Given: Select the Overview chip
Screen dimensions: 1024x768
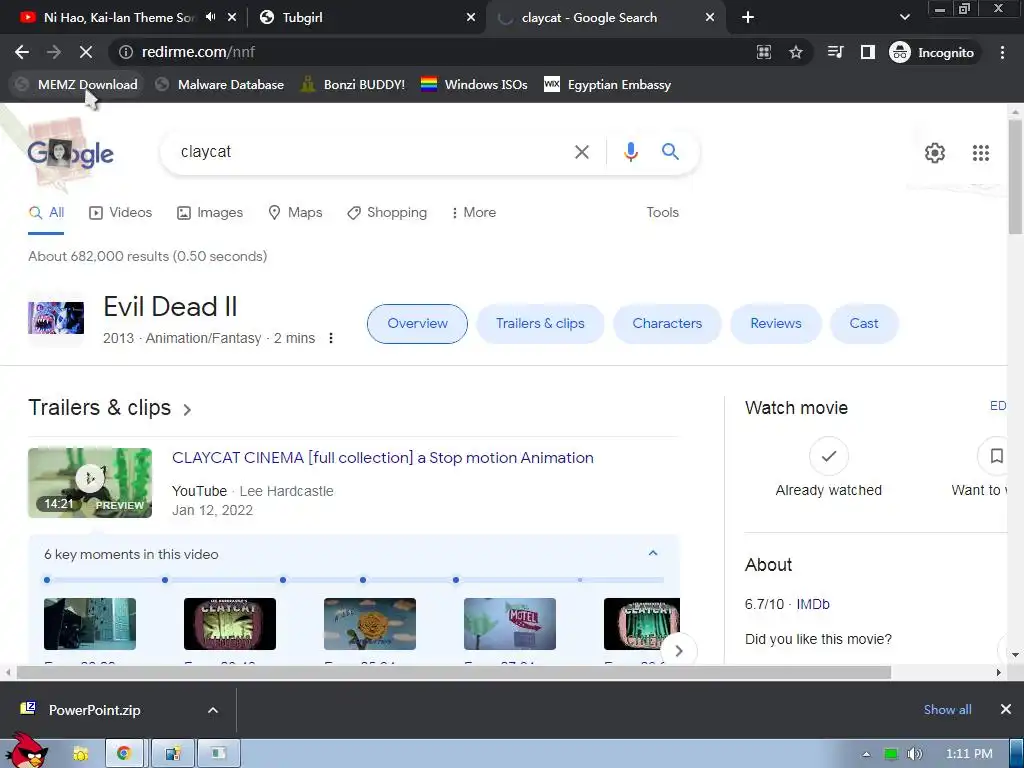Looking at the screenshot, I should [x=417, y=324].
